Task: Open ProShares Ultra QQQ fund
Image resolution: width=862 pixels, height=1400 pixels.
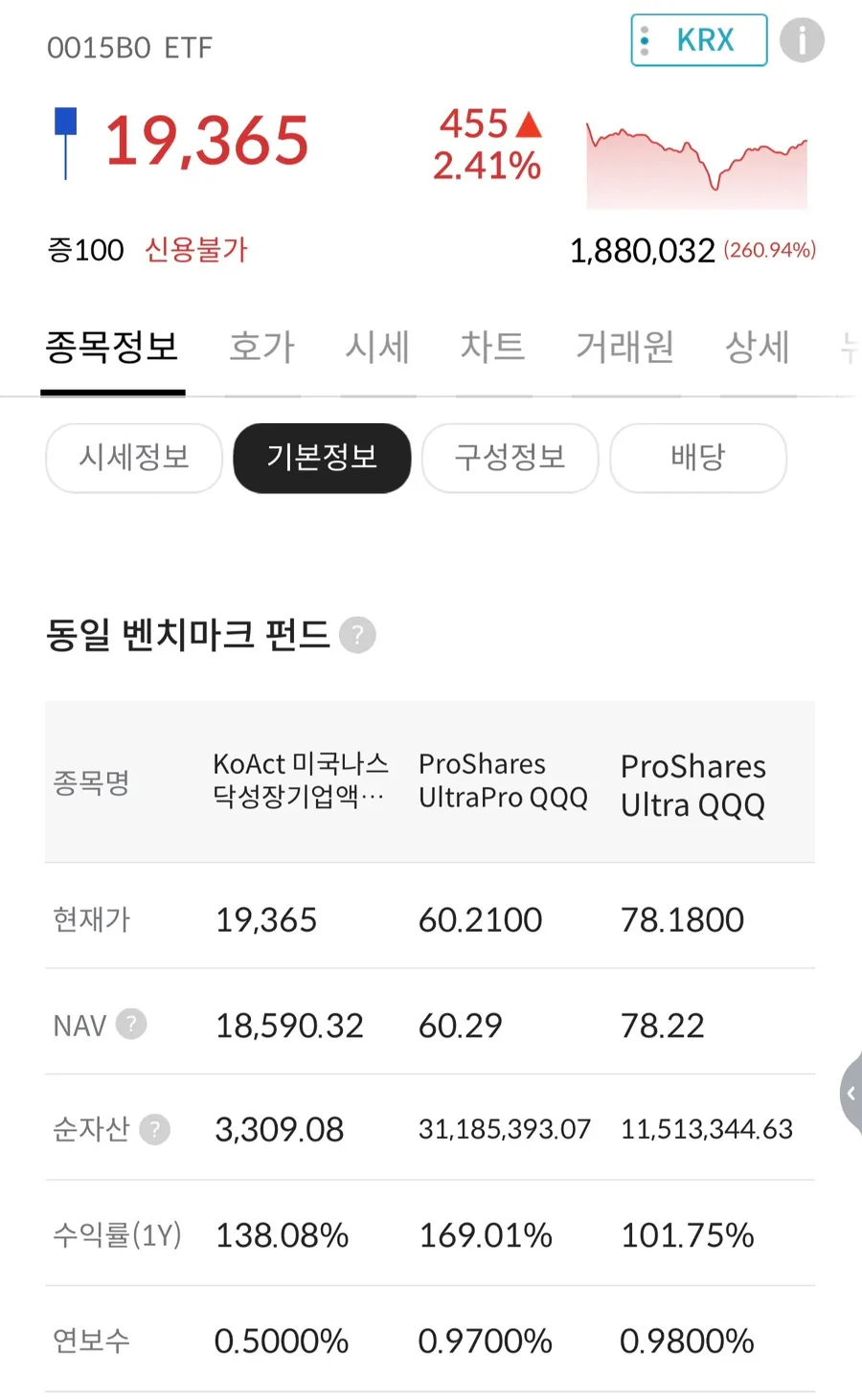Action: [693, 785]
